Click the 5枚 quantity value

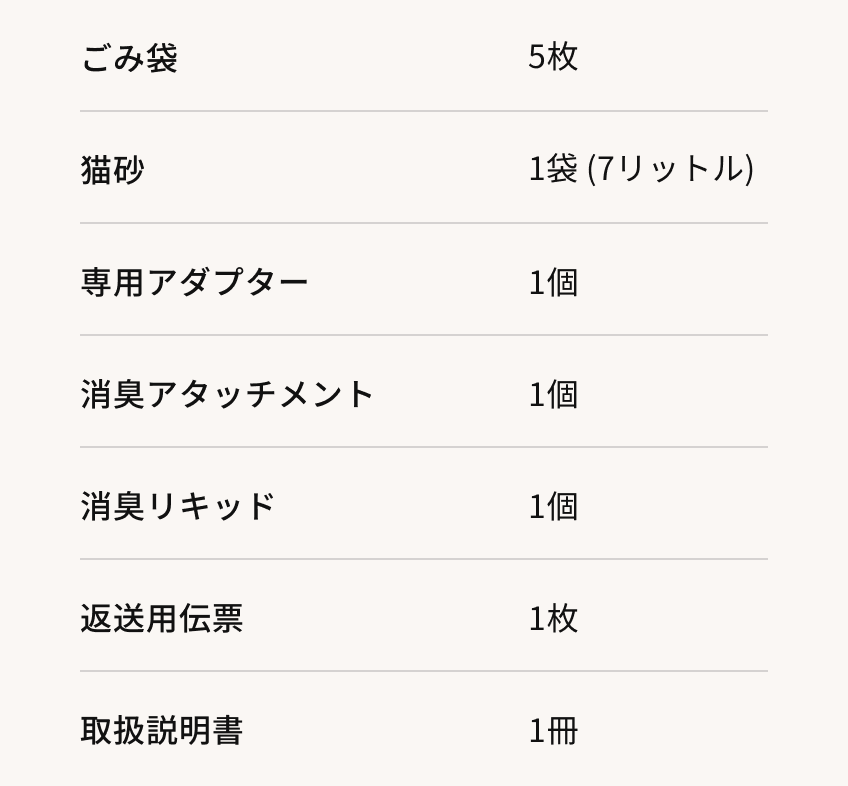(553, 58)
